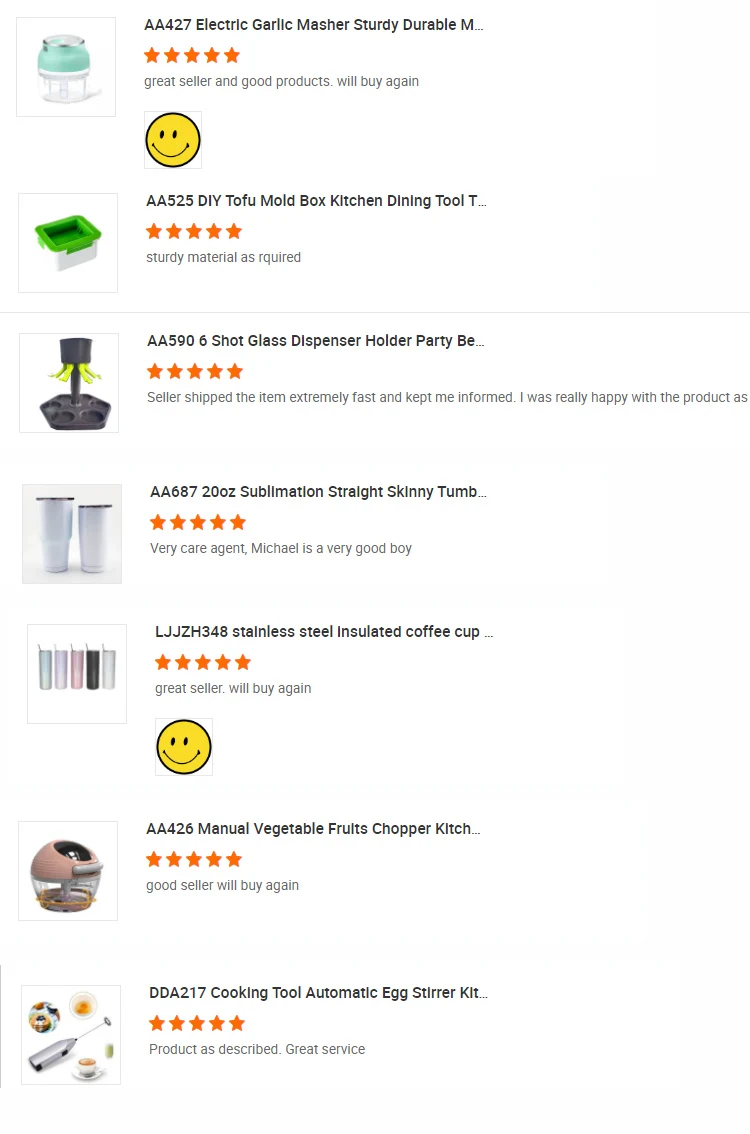Screen dimensions: 750x1134
Task: Click the star rating of the Tofu Mold review
Action: (x=194, y=231)
